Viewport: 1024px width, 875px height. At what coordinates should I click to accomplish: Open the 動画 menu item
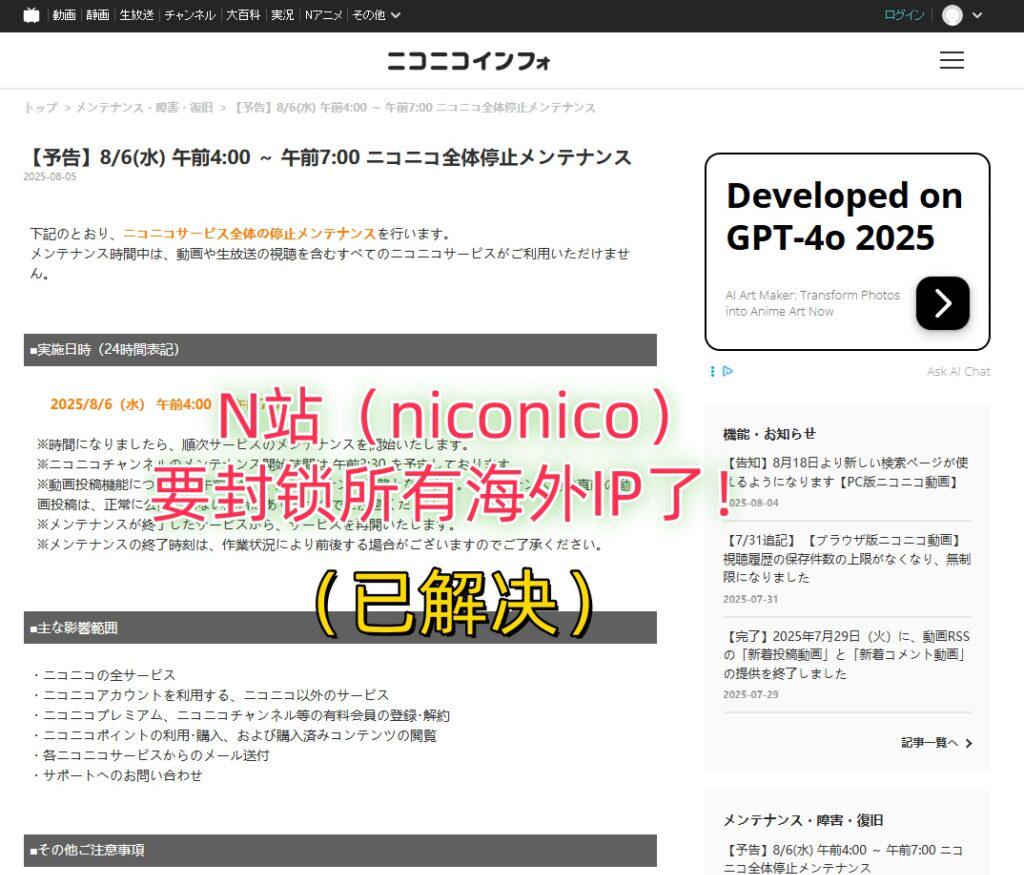pos(64,15)
